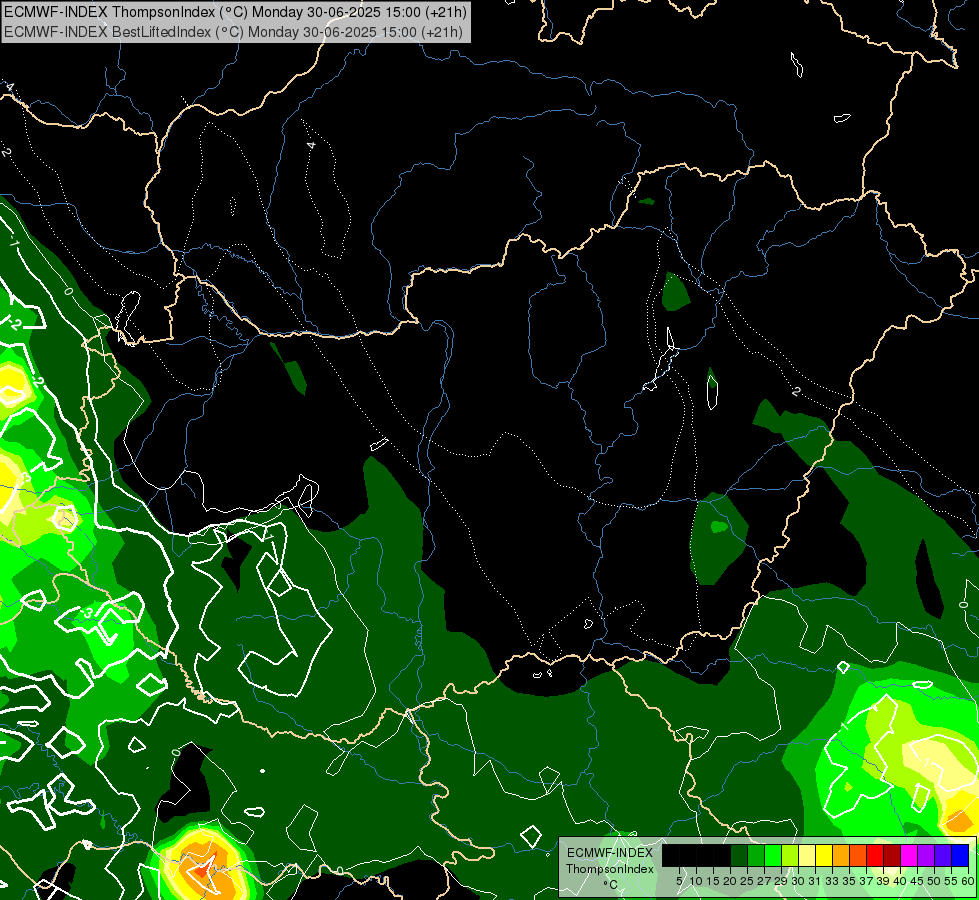Click the legend scale value '25'

point(747,881)
